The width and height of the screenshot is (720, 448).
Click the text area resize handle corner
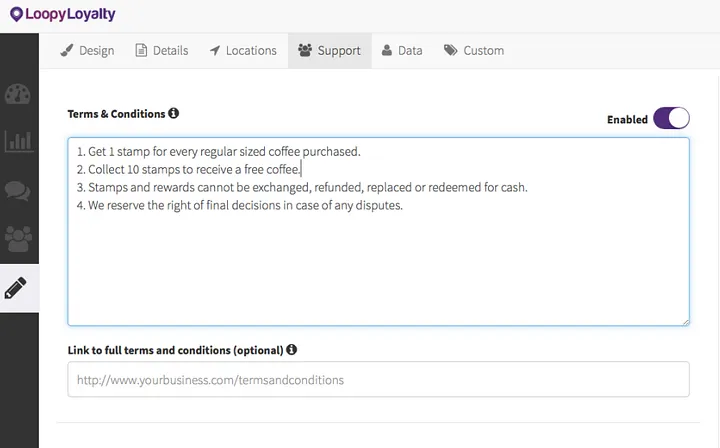(x=686, y=322)
